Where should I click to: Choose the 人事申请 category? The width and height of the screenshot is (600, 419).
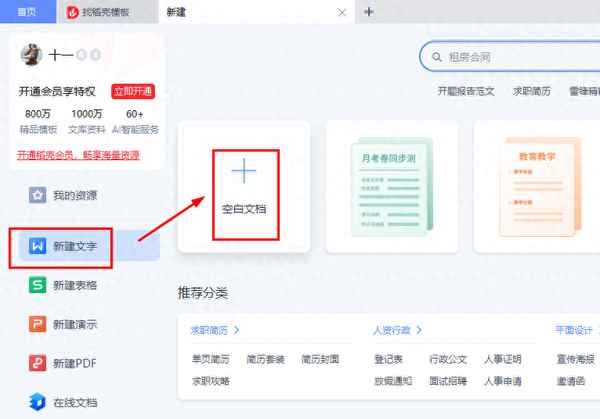[x=502, y=381]
